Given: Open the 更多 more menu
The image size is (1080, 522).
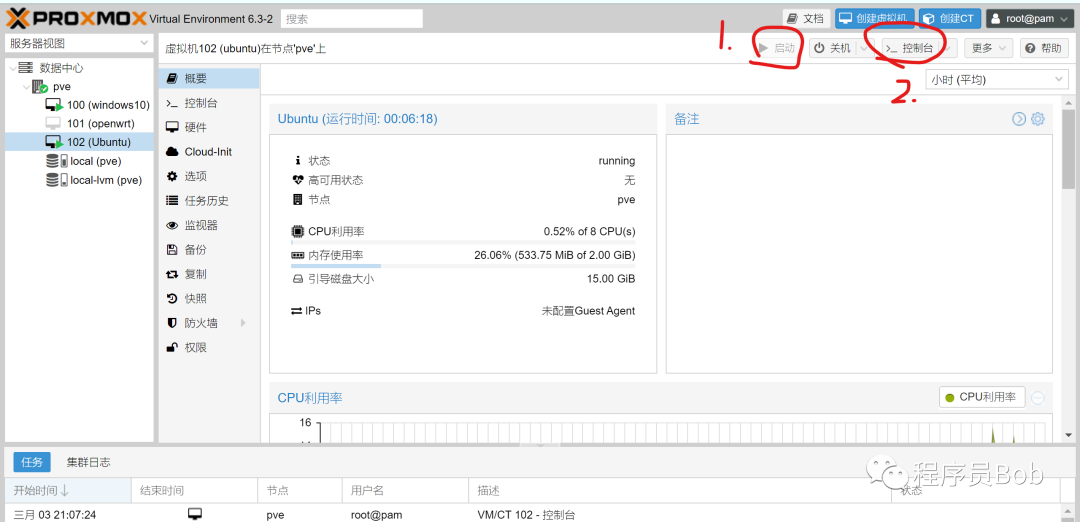Looking at the screenshot, I should pyautogui.click(x=988, y=48).
